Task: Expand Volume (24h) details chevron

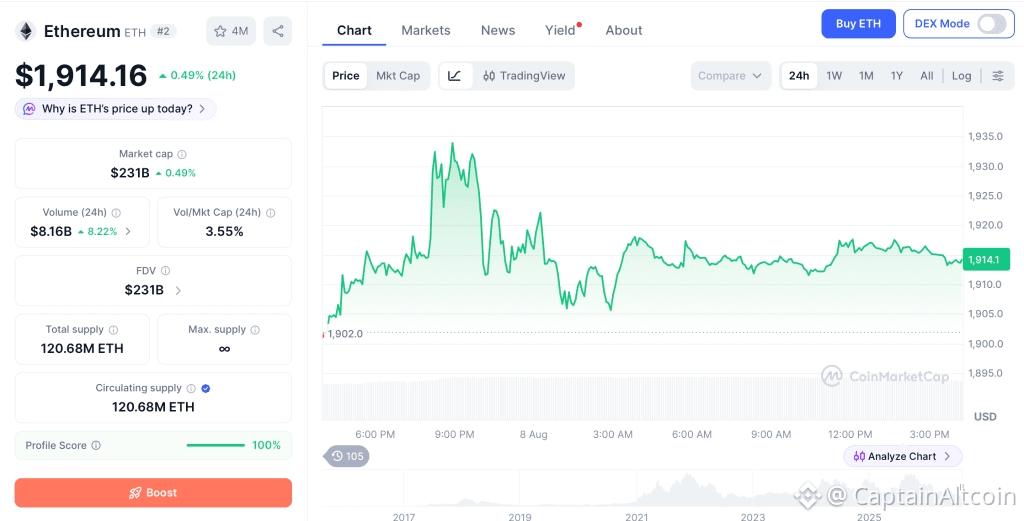Action: (x=128, y=231)
